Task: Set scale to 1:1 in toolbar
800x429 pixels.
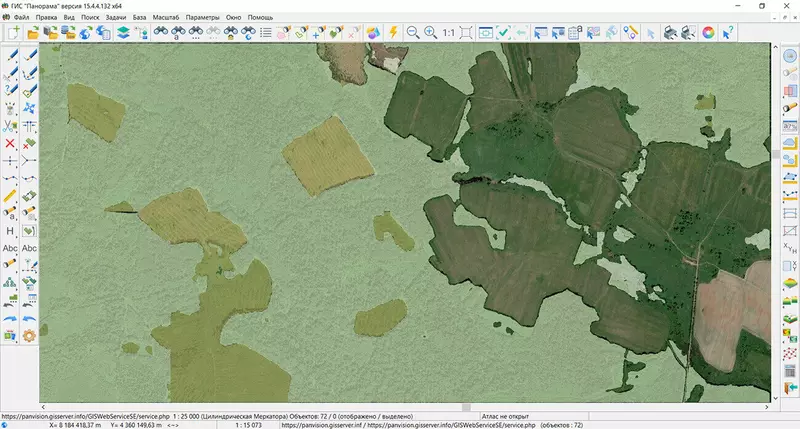Action: click(x=450, y=33)
